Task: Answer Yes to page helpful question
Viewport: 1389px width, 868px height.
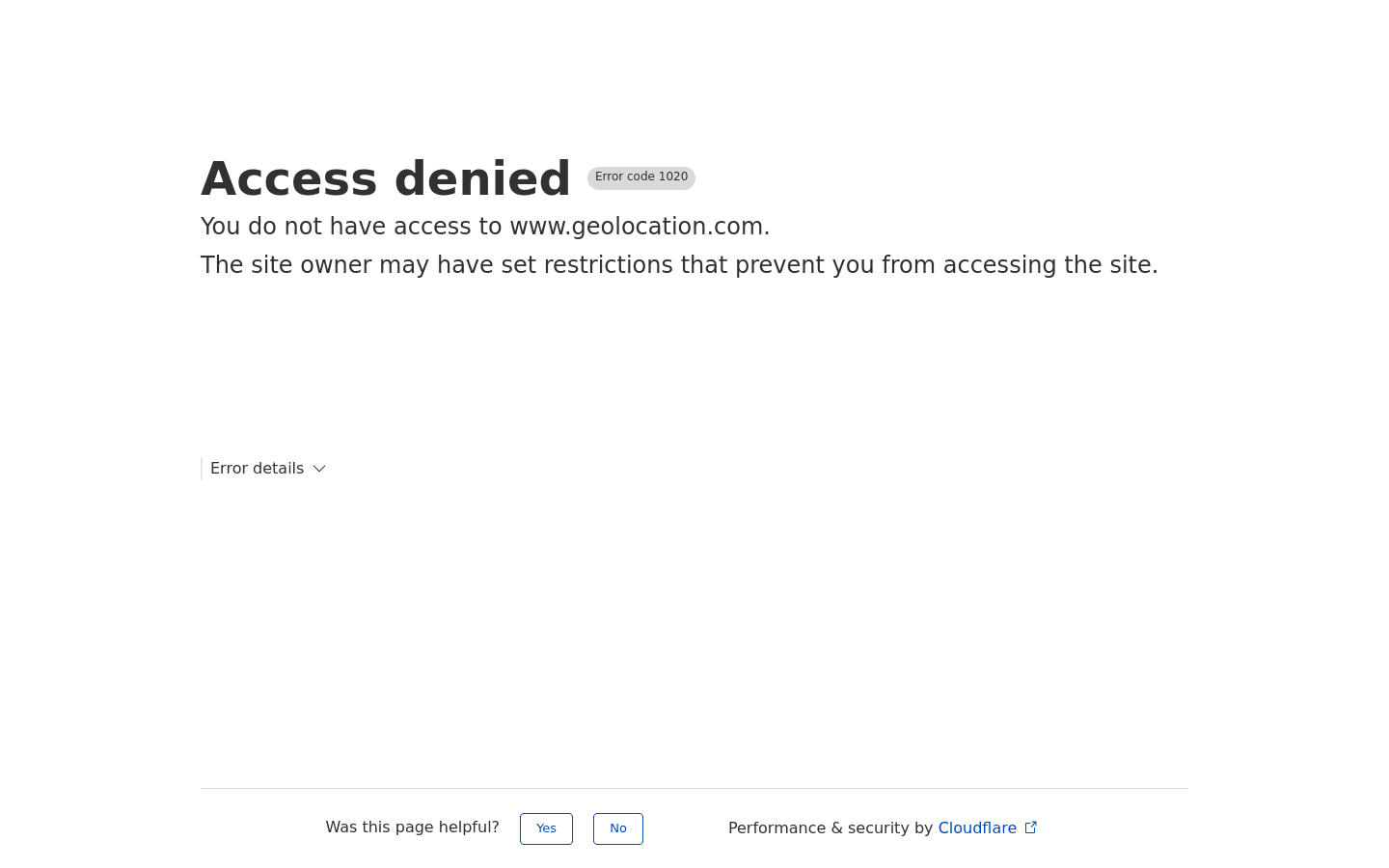Action: coord(546,828)
